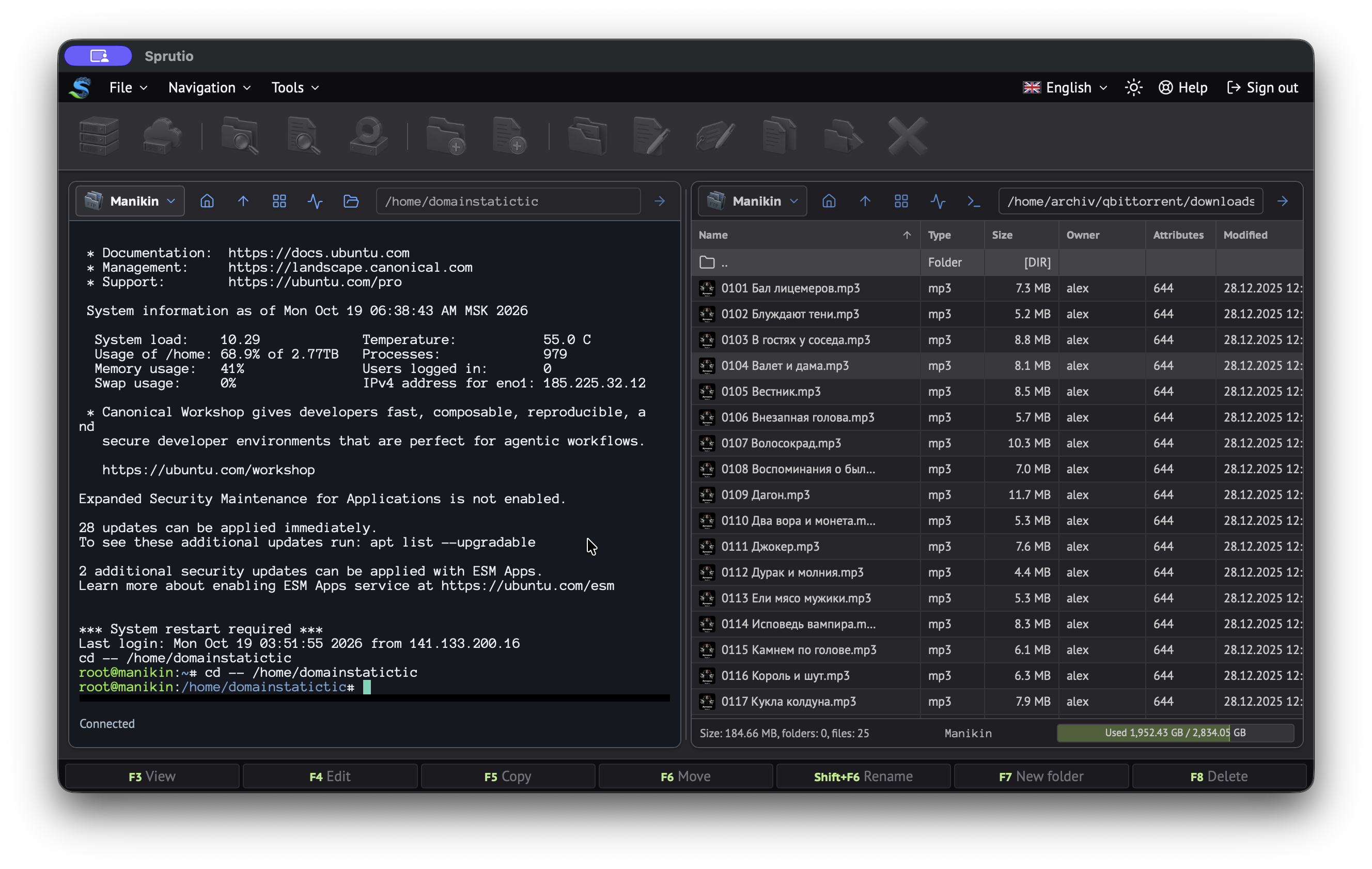
Task: Click the grid view icon in right panel
Action: (x=901, y=201)
